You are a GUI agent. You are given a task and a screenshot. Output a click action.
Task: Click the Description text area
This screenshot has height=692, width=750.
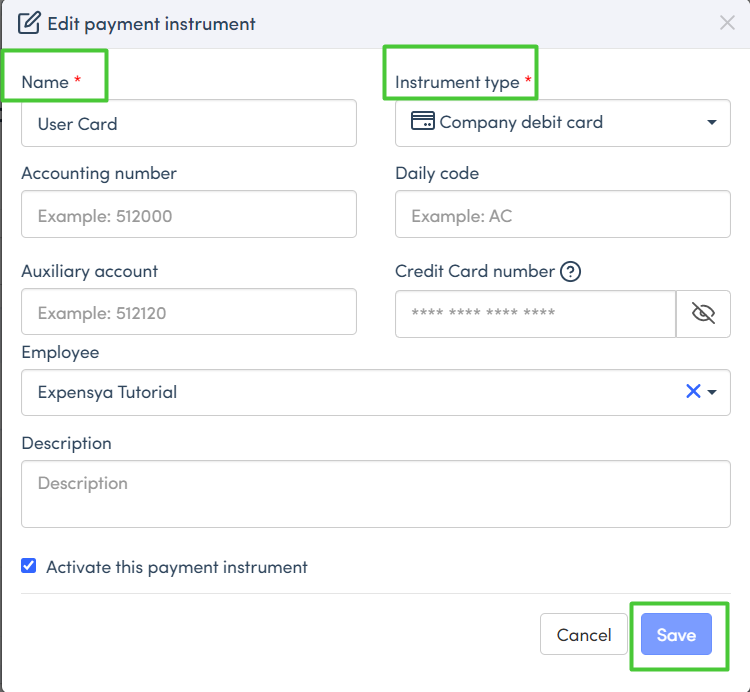(375, 494)
